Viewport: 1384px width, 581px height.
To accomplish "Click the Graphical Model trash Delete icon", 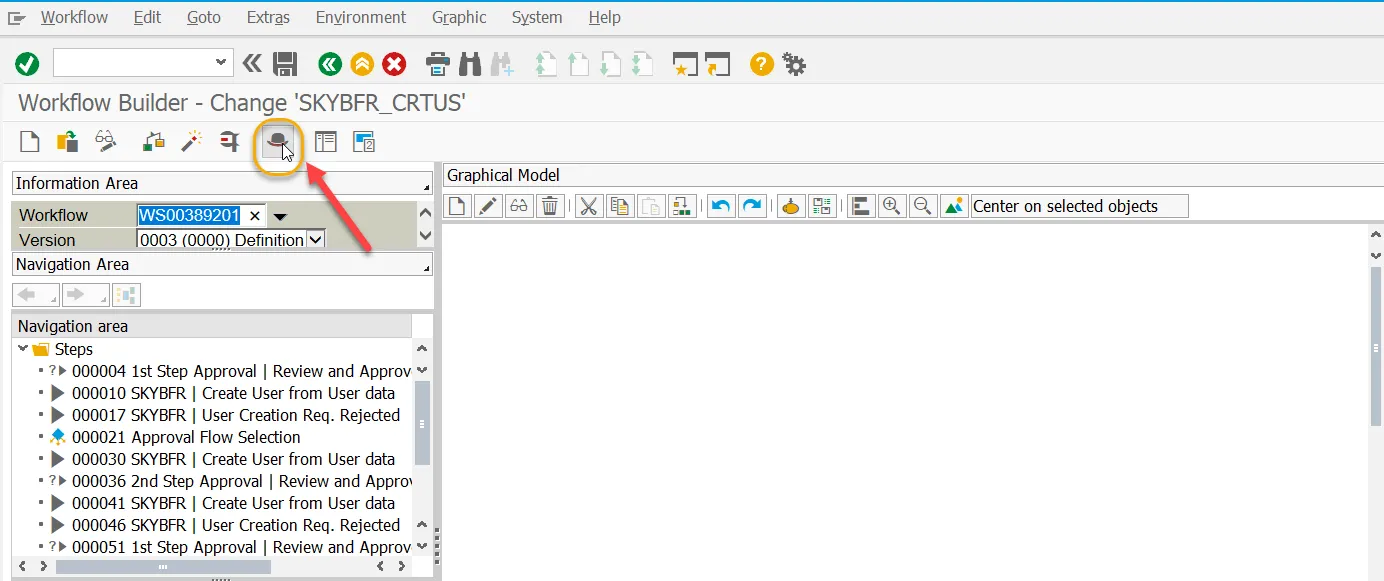I will tap(549, 206).
